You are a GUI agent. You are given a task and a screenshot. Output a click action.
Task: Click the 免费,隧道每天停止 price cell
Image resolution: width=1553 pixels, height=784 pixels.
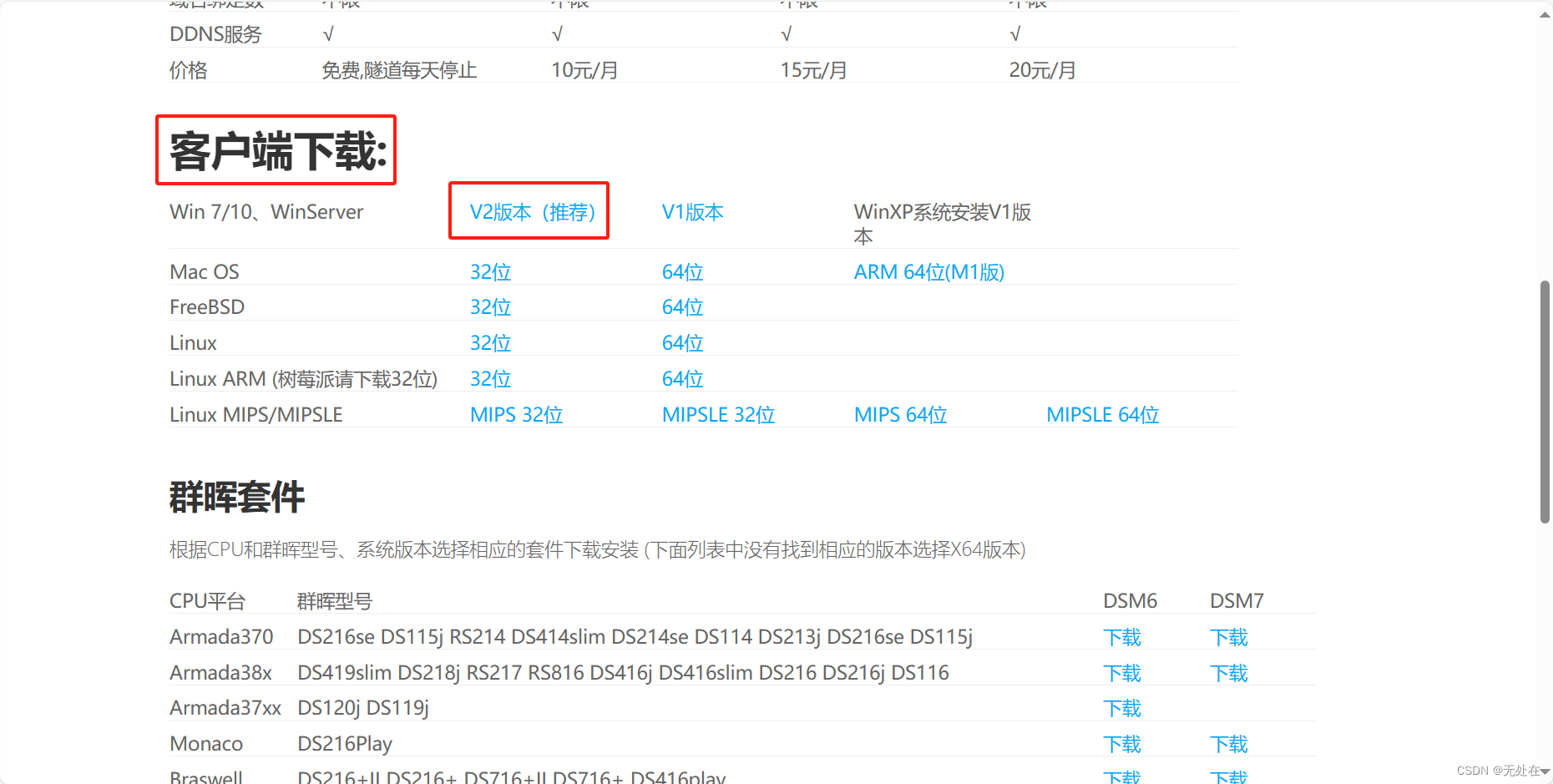[x=399, y=70]
